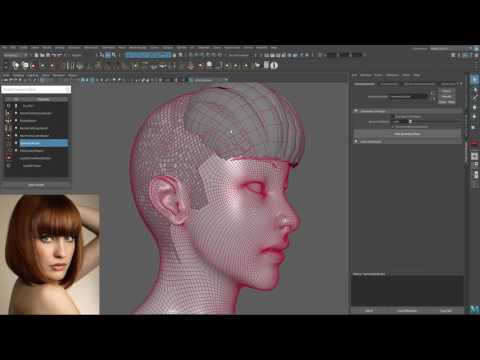Click the reference hairstyle photo thumbnail
The image size is (480, 360).
click(x=50, y=255)
